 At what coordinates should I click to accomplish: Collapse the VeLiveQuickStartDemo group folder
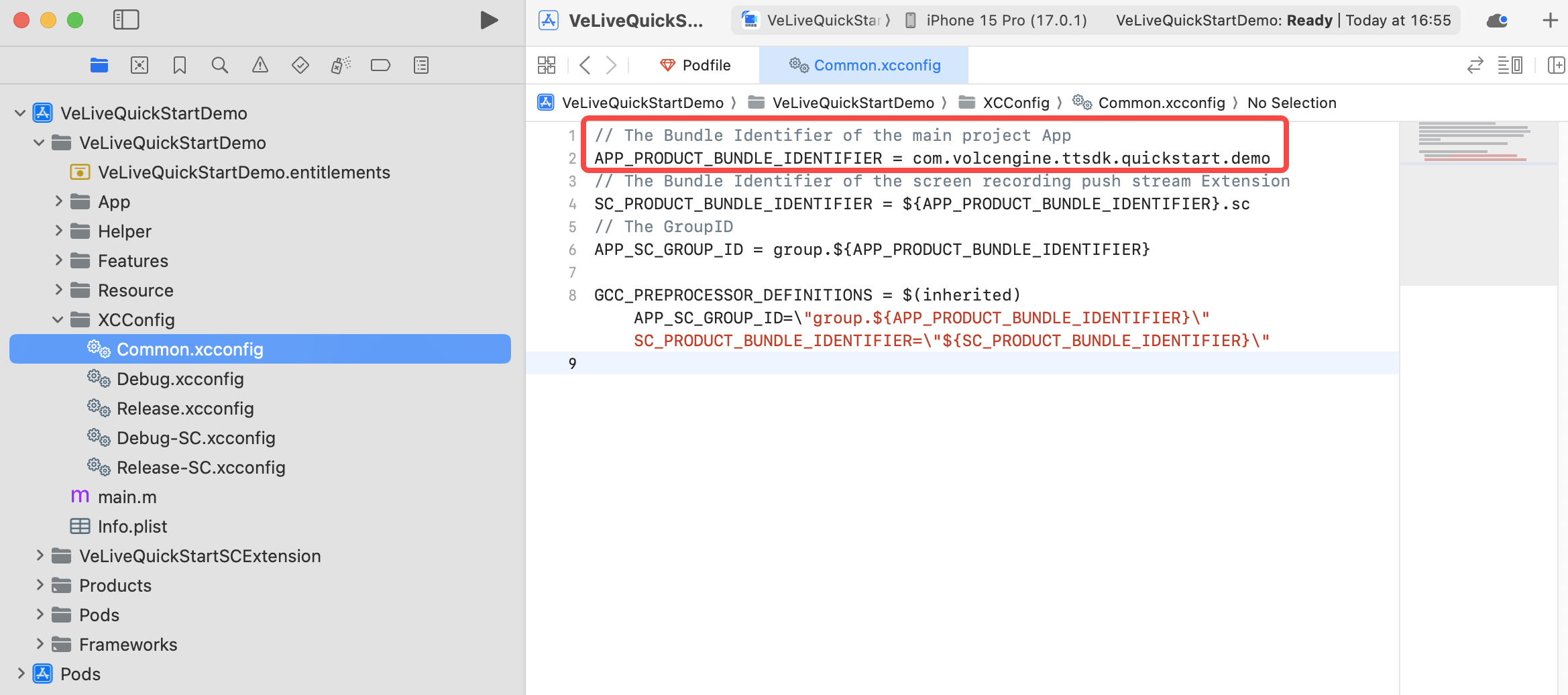39,143
